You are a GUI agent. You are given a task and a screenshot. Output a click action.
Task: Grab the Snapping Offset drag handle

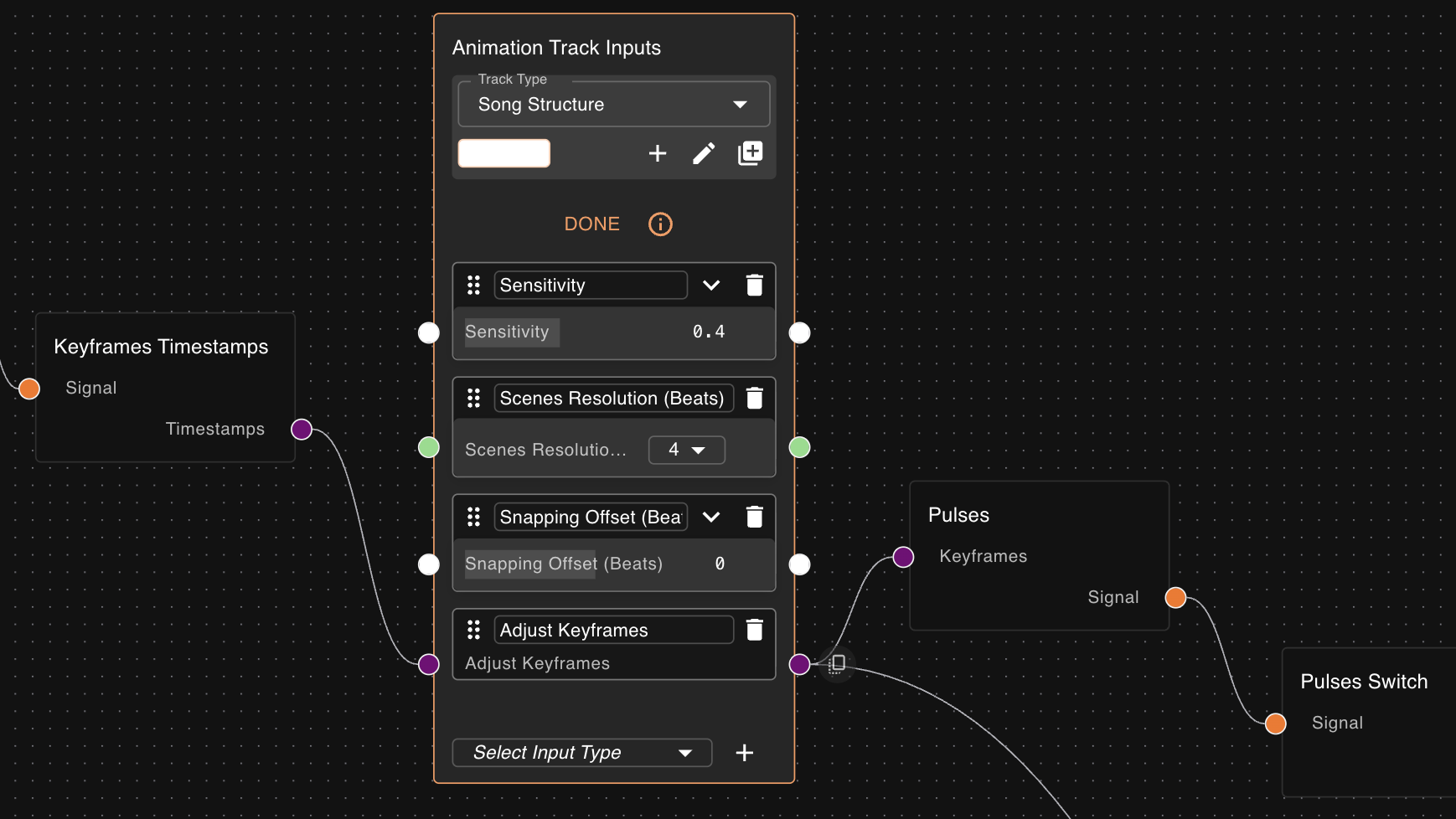click(474, 518)
